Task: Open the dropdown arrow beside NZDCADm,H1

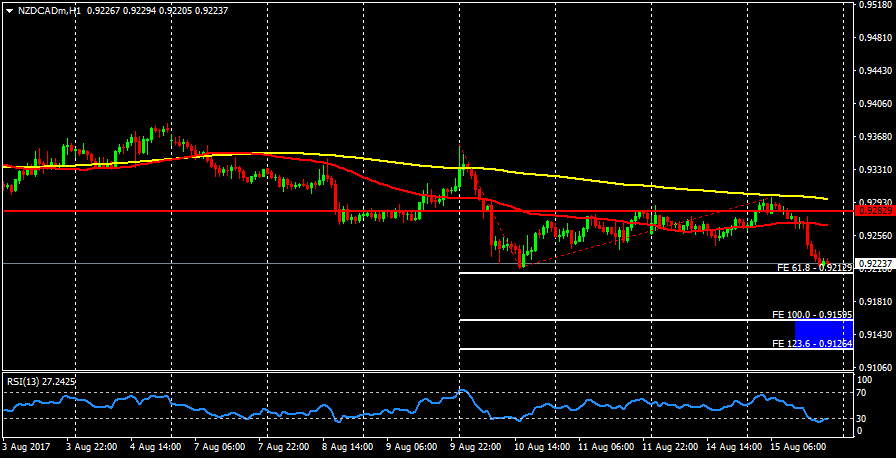Action: [8, 10]
